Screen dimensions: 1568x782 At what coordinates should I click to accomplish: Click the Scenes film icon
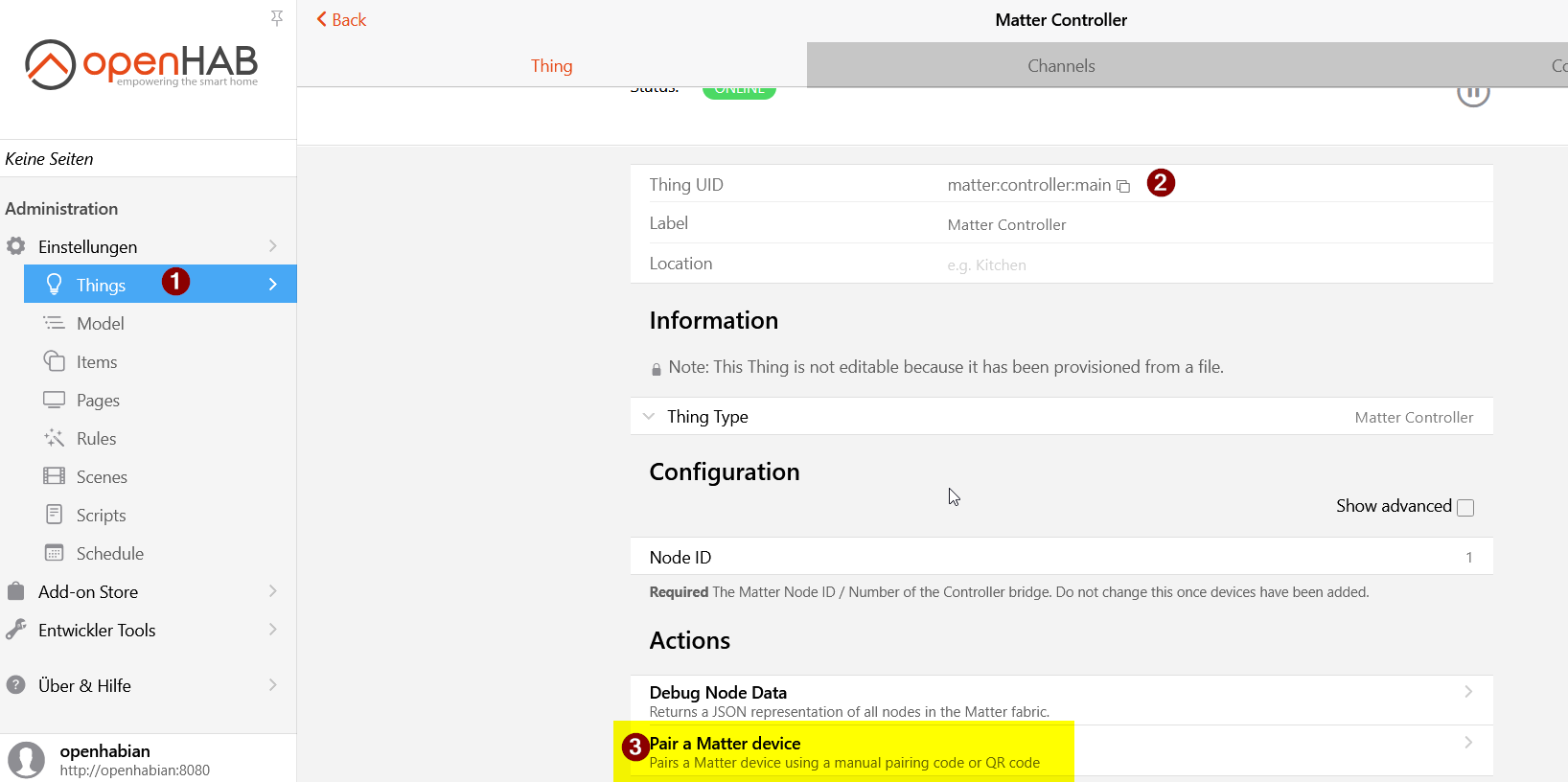(x=55, y=476)
